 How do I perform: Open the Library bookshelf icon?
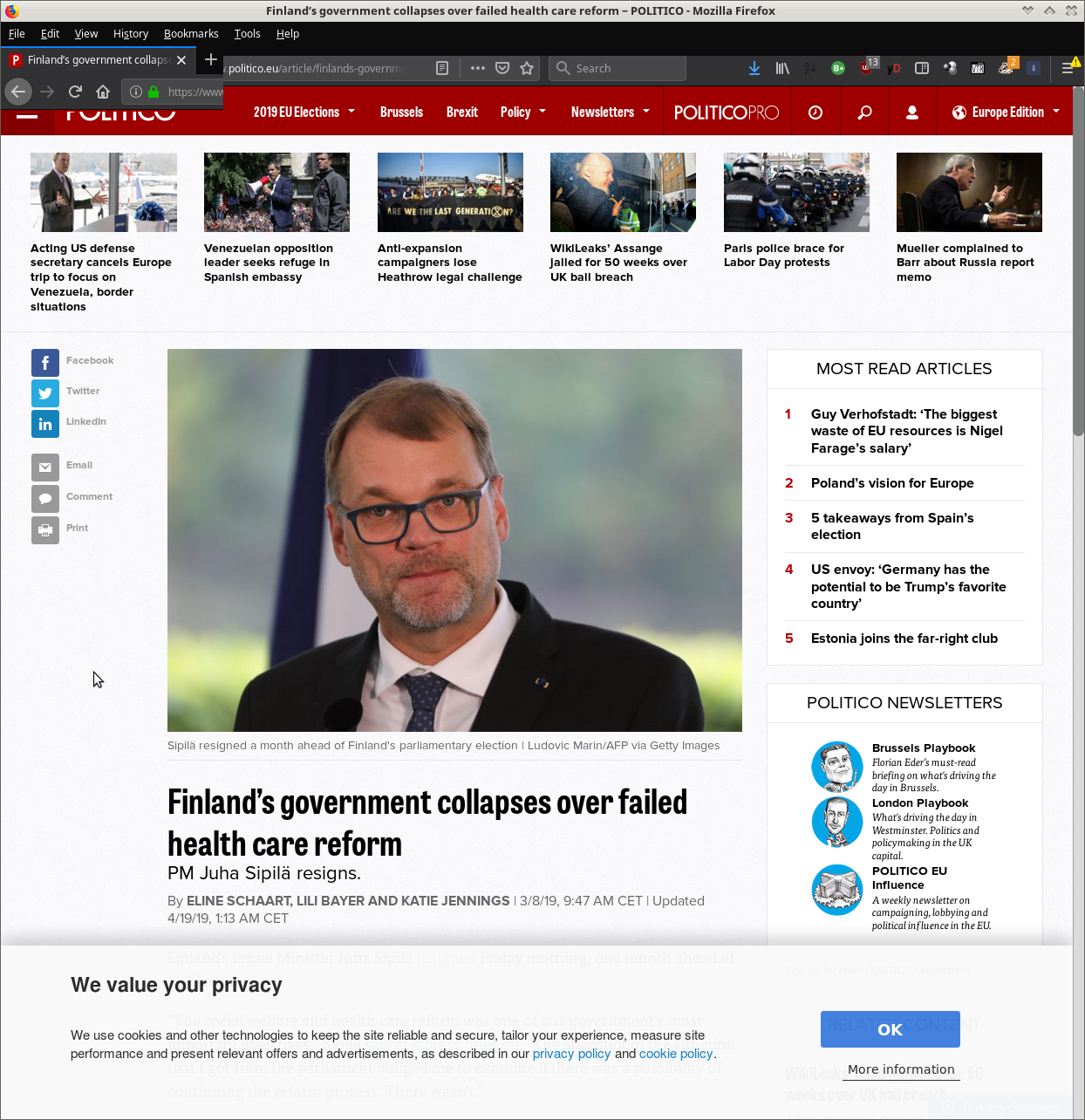tap(782, 68)
